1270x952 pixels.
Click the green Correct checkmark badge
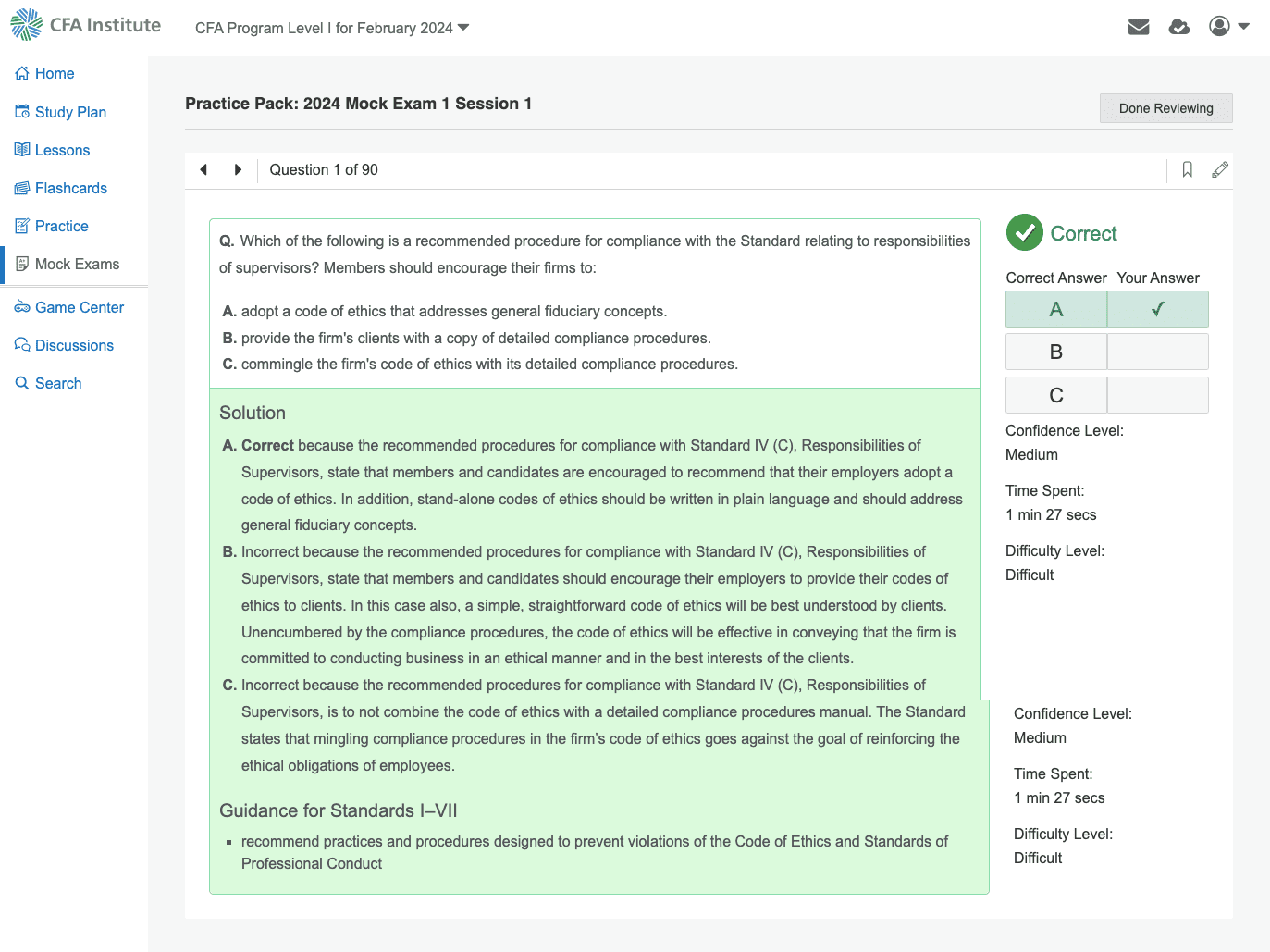click(x=1024, y=232)
